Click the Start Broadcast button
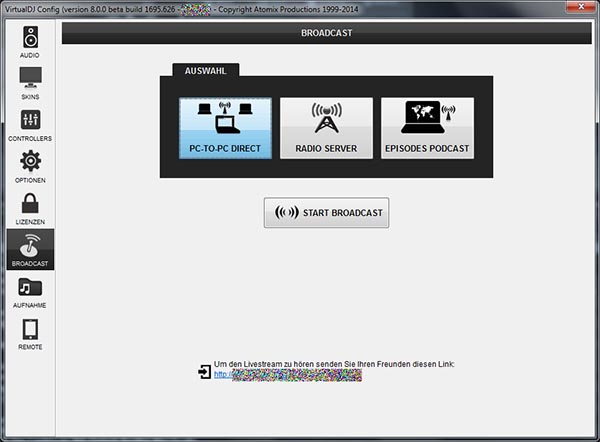The image size is (600, 442). pos(326,213)
